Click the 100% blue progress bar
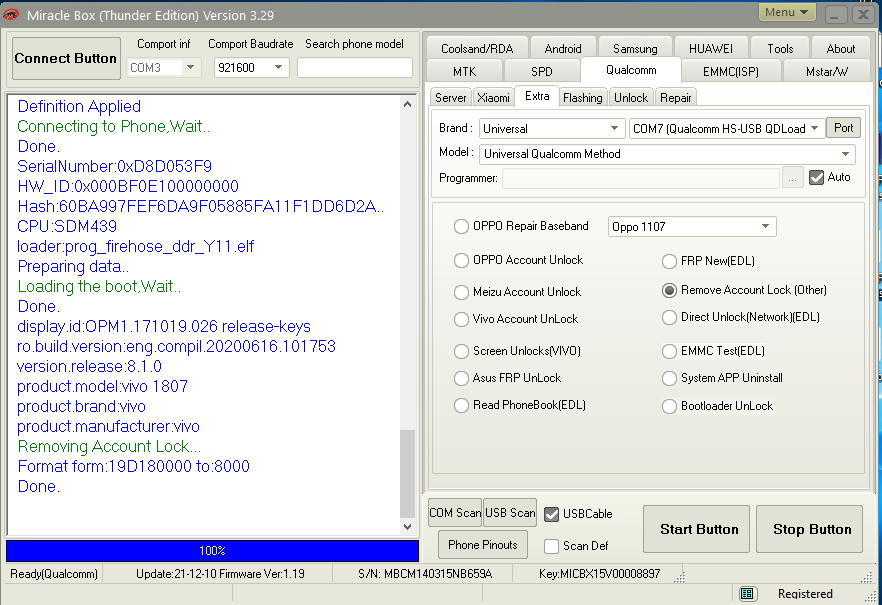Image resolution: width=882 pixels, height=605 pixels. tap(212, 551)
